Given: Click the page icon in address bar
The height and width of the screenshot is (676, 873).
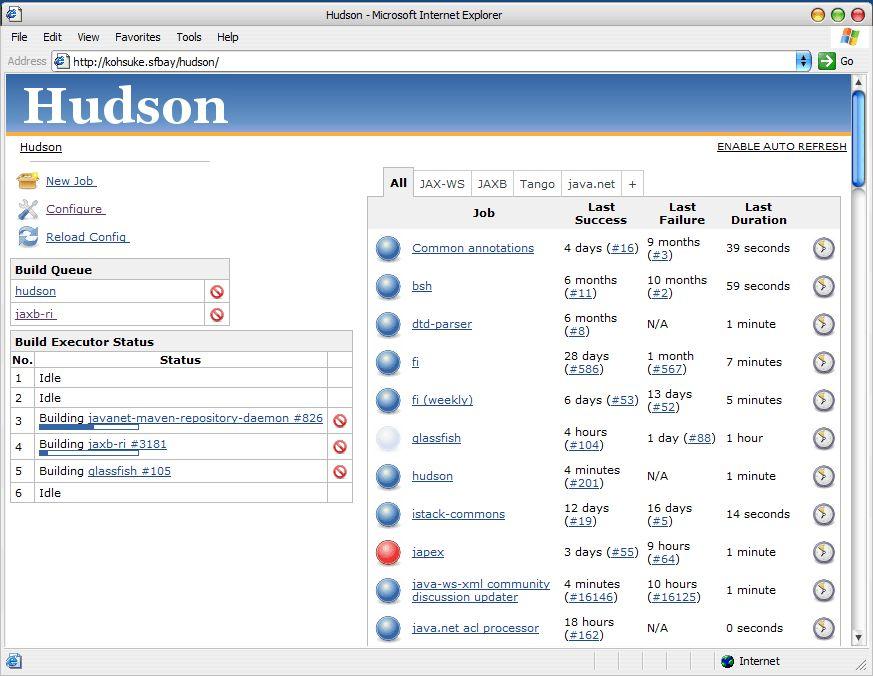Looking at the screenshot, I should (61, 61).
